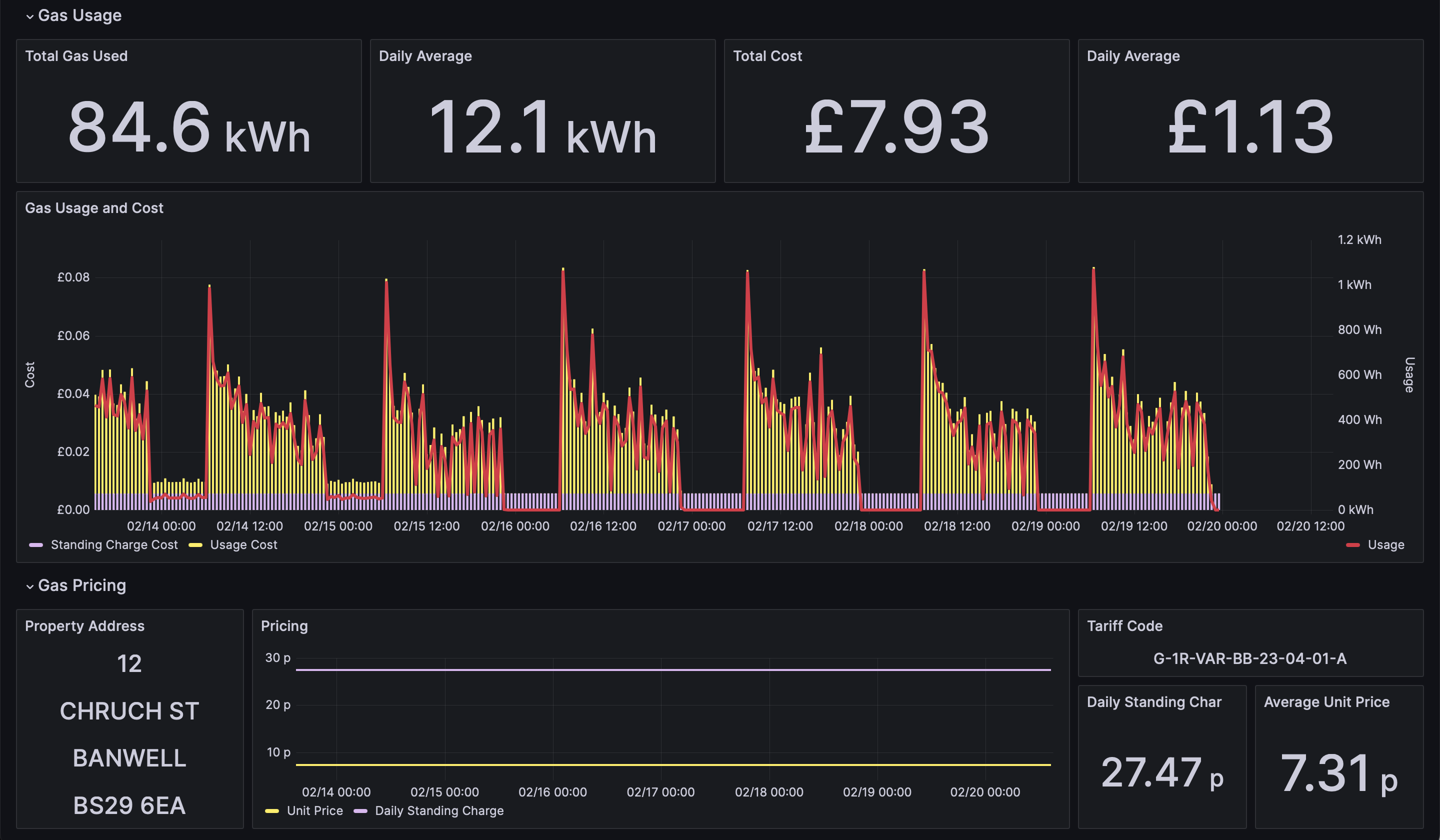The width and height of the screenshot is (1440, 840).
Task: Click the CHRUCH ST address line
Action: point(129,711)
